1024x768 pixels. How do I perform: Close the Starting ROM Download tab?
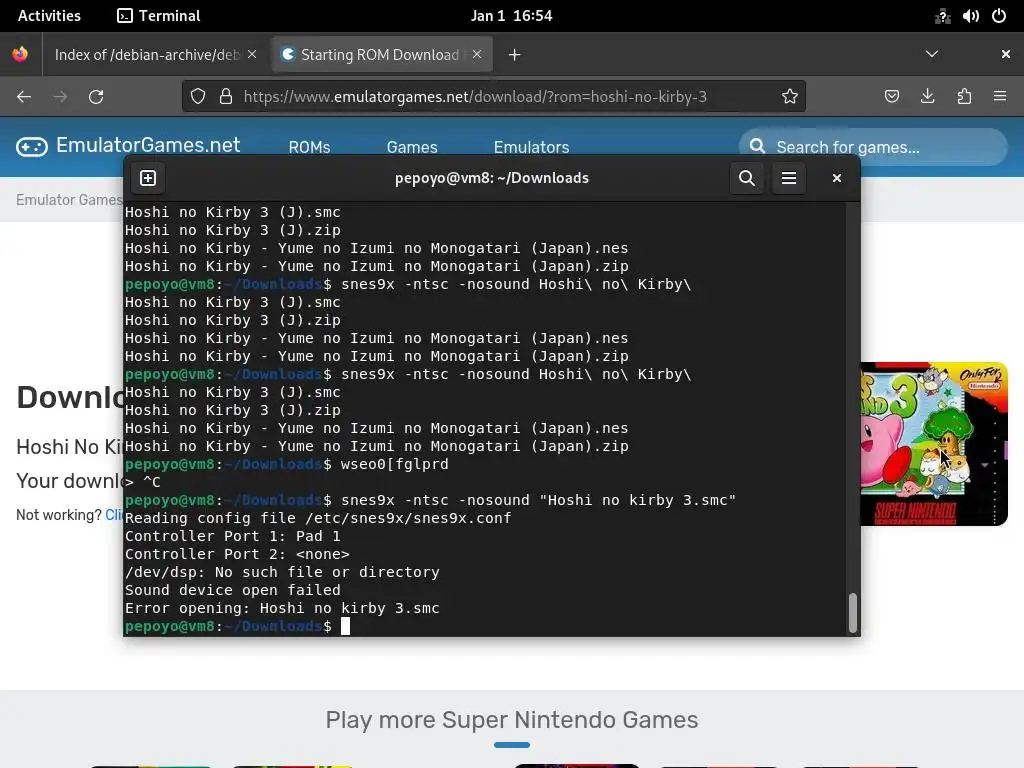coord(477,55)
